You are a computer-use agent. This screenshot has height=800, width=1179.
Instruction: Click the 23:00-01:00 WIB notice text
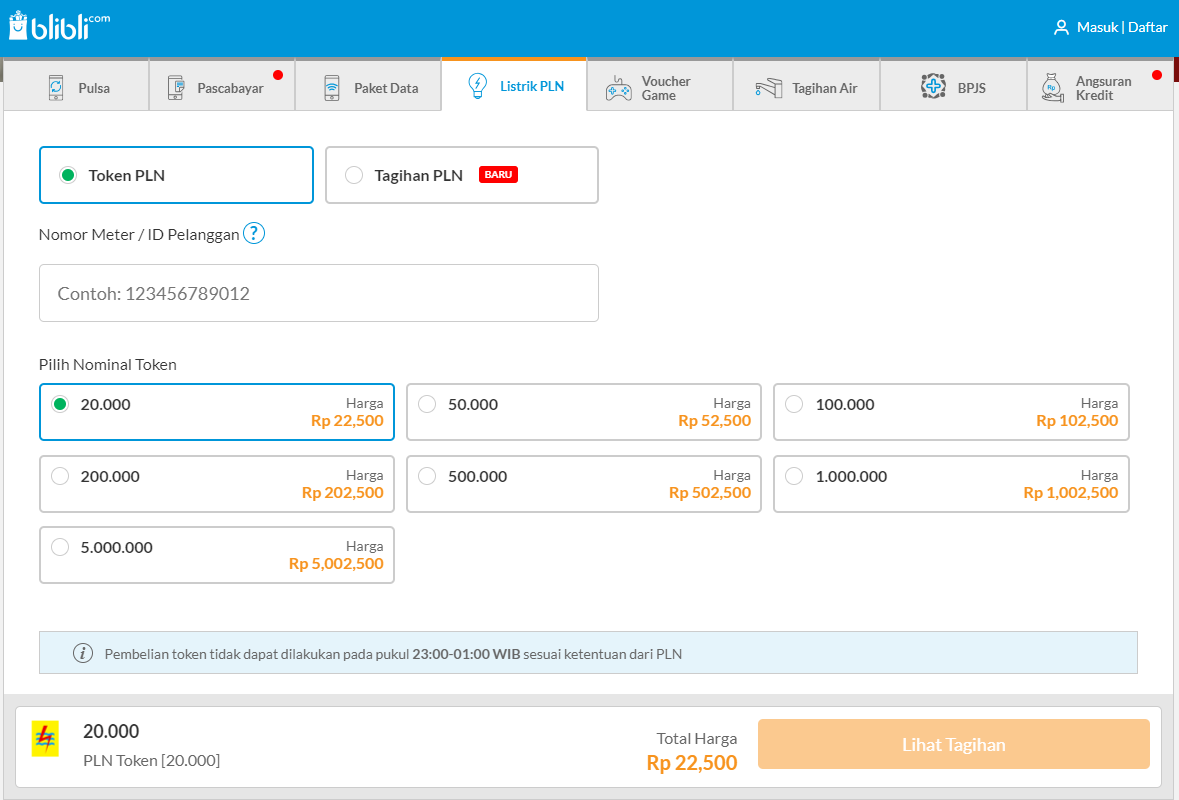[x=466, y=654]
